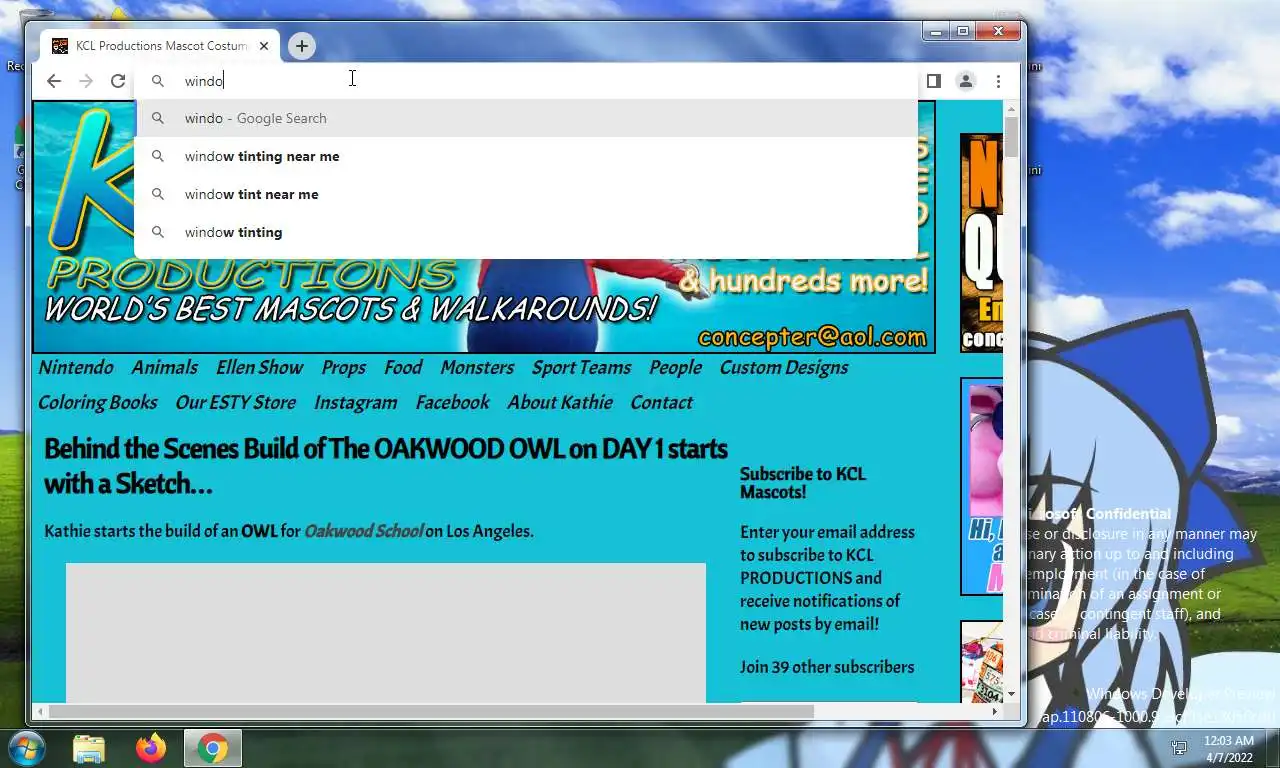Open the Coloring Books link
The width and height of the screenshot is (1280, 768).
point(98,402)
